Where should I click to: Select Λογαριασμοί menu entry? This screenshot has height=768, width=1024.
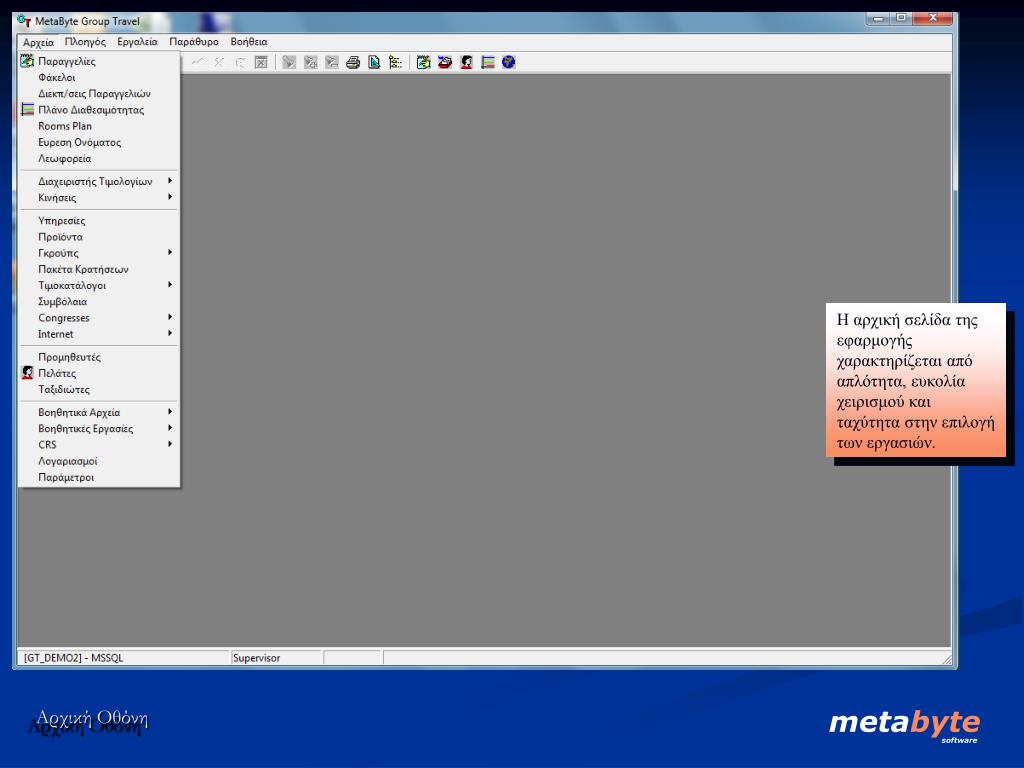(x=99, y=461)
